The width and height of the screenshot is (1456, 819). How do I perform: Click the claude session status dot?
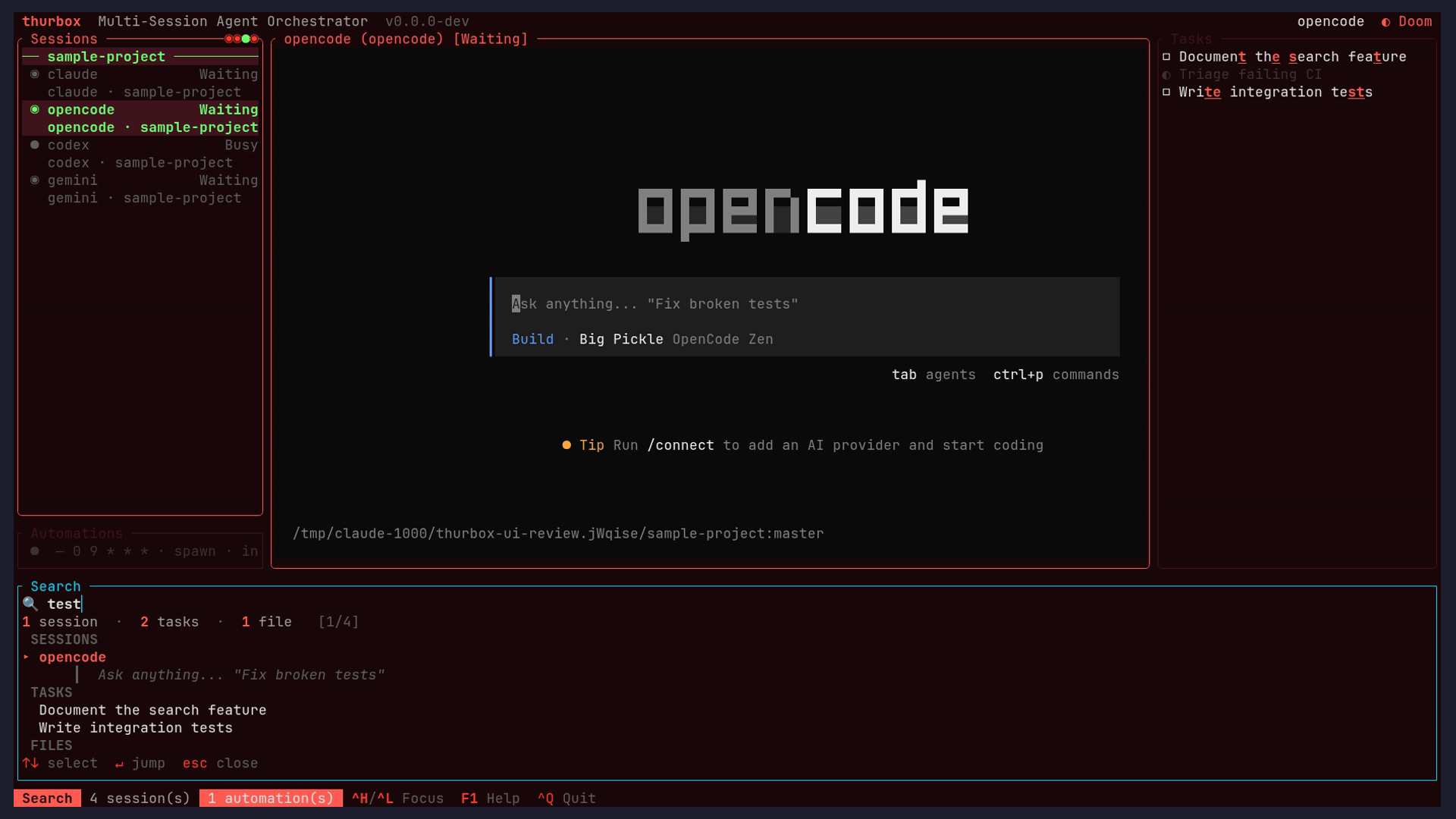[35, 74]
